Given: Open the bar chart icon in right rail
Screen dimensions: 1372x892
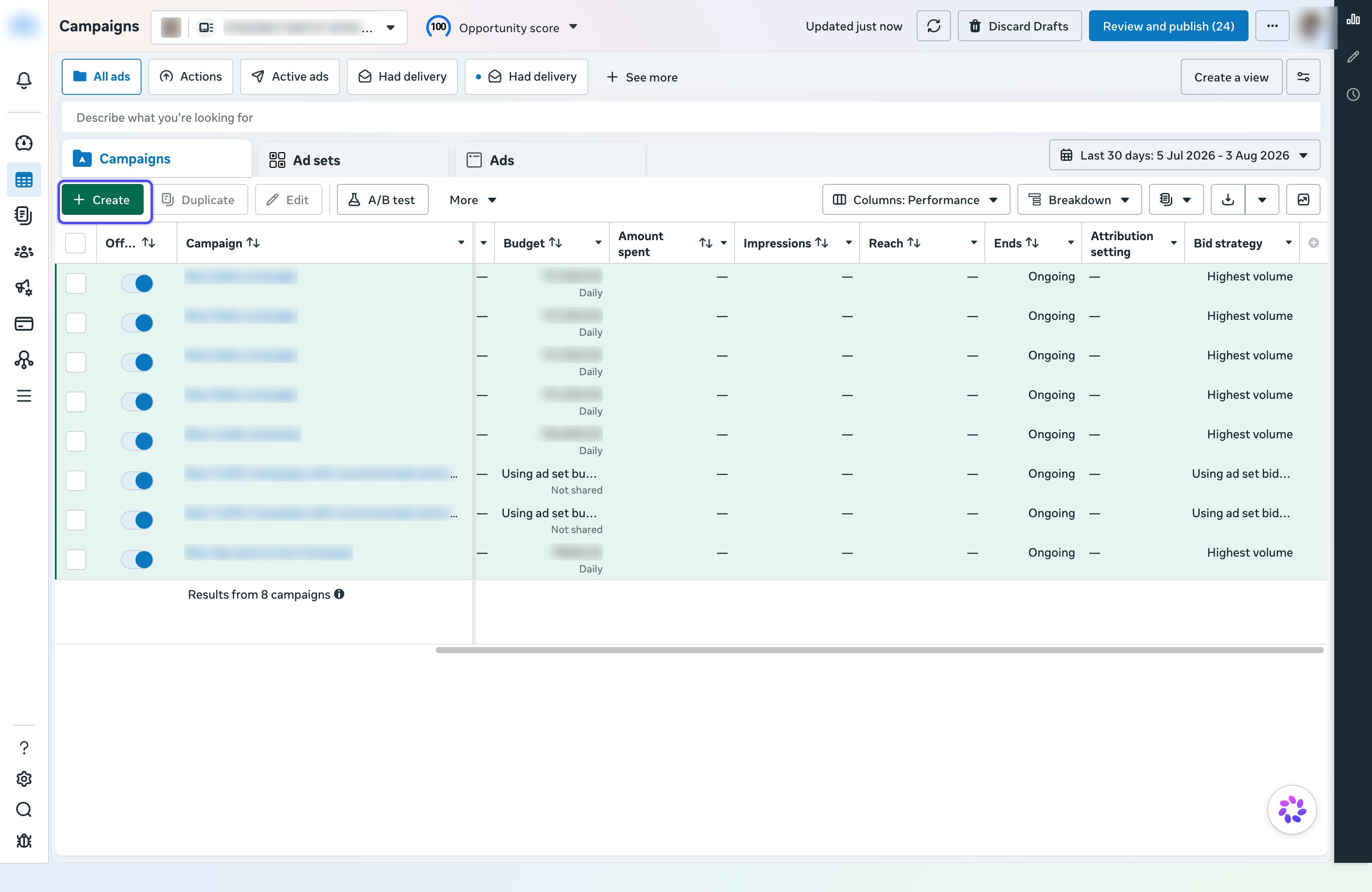Looking at the screenshot, I should tap(1353, 20).
